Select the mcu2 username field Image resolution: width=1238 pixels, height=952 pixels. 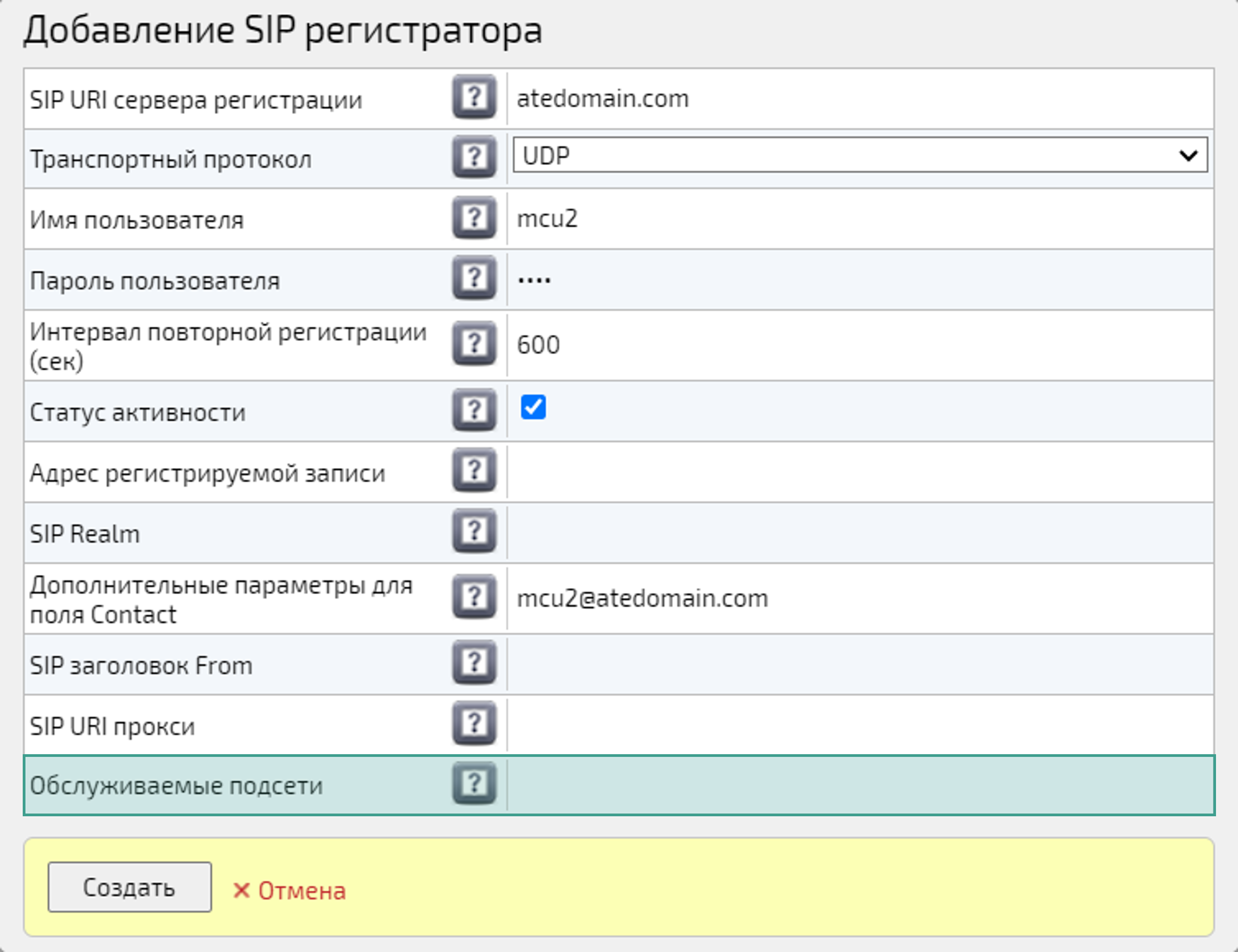pyautogui.click(x=850, y=217)
